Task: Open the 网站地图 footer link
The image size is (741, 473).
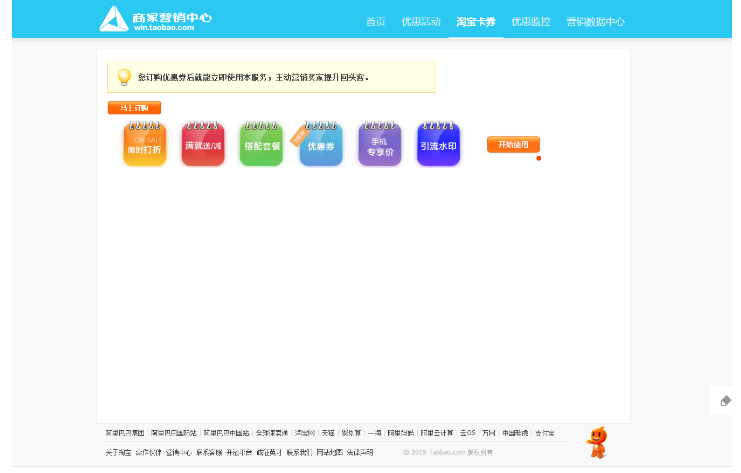Action: (x=329, y=453)
